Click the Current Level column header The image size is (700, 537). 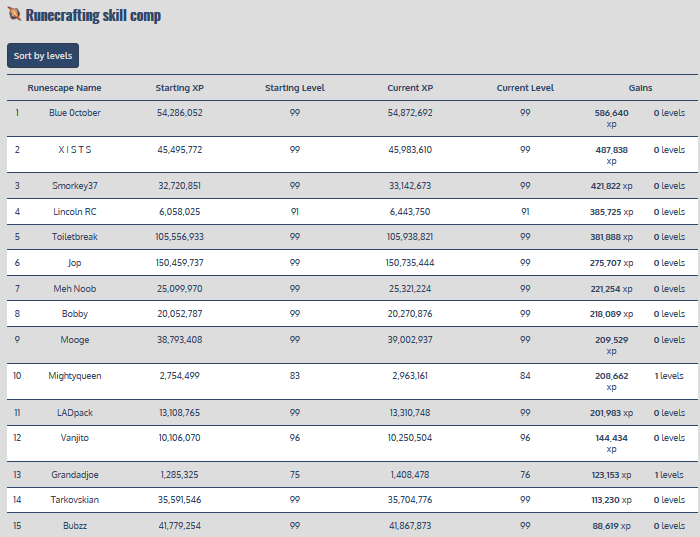pos(525,88)
